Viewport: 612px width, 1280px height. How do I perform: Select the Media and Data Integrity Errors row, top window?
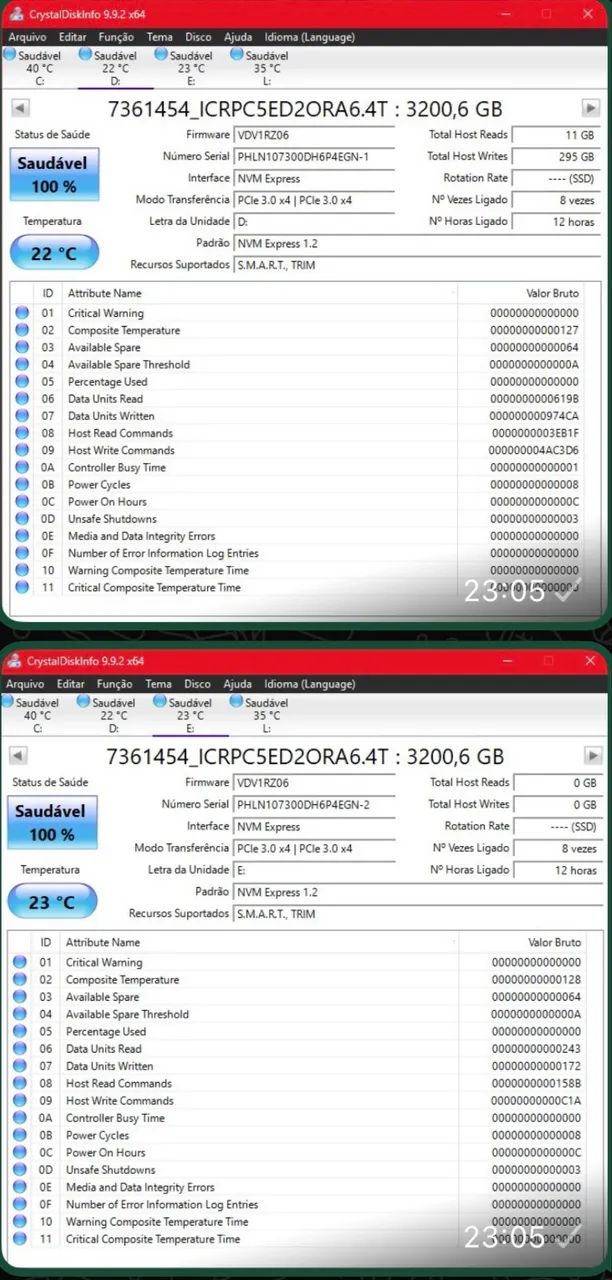(x=298, y=536)
